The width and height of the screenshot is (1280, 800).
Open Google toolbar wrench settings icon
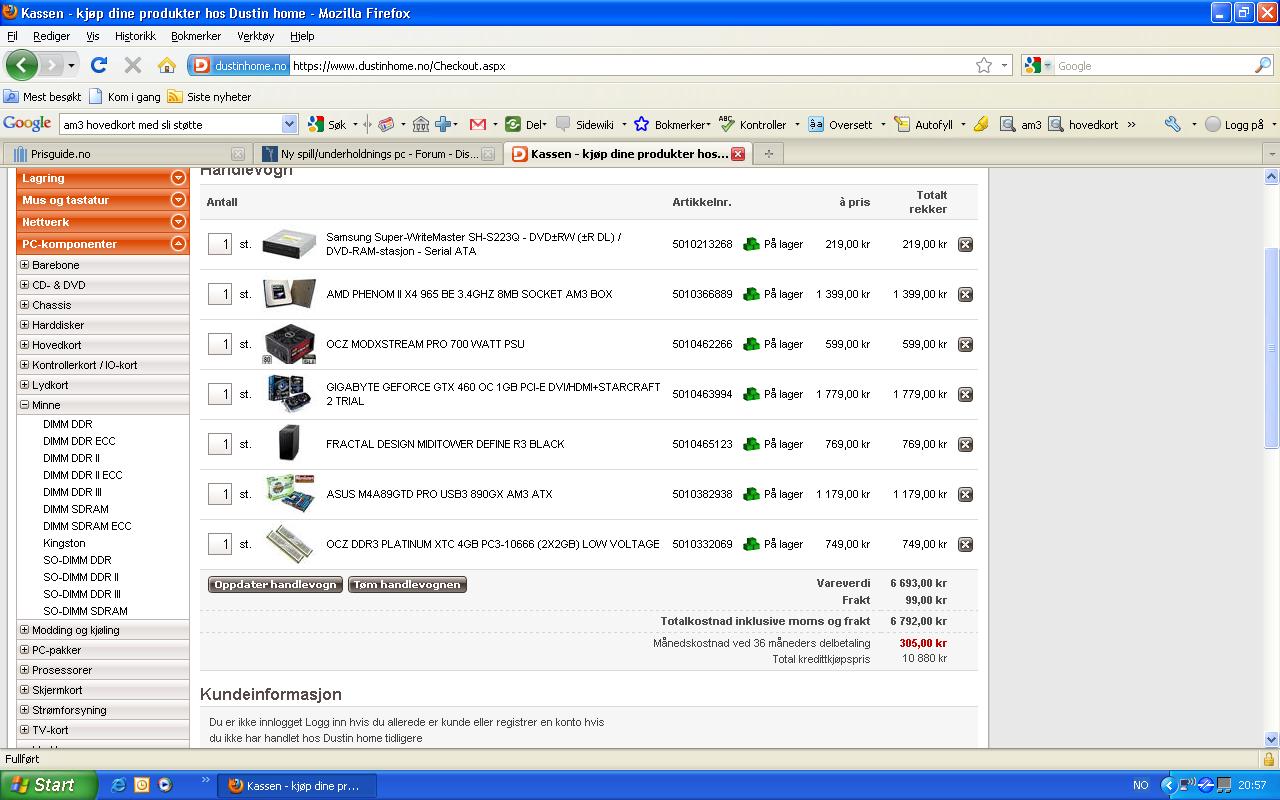pyautogui.click(x=1173, y=124)
